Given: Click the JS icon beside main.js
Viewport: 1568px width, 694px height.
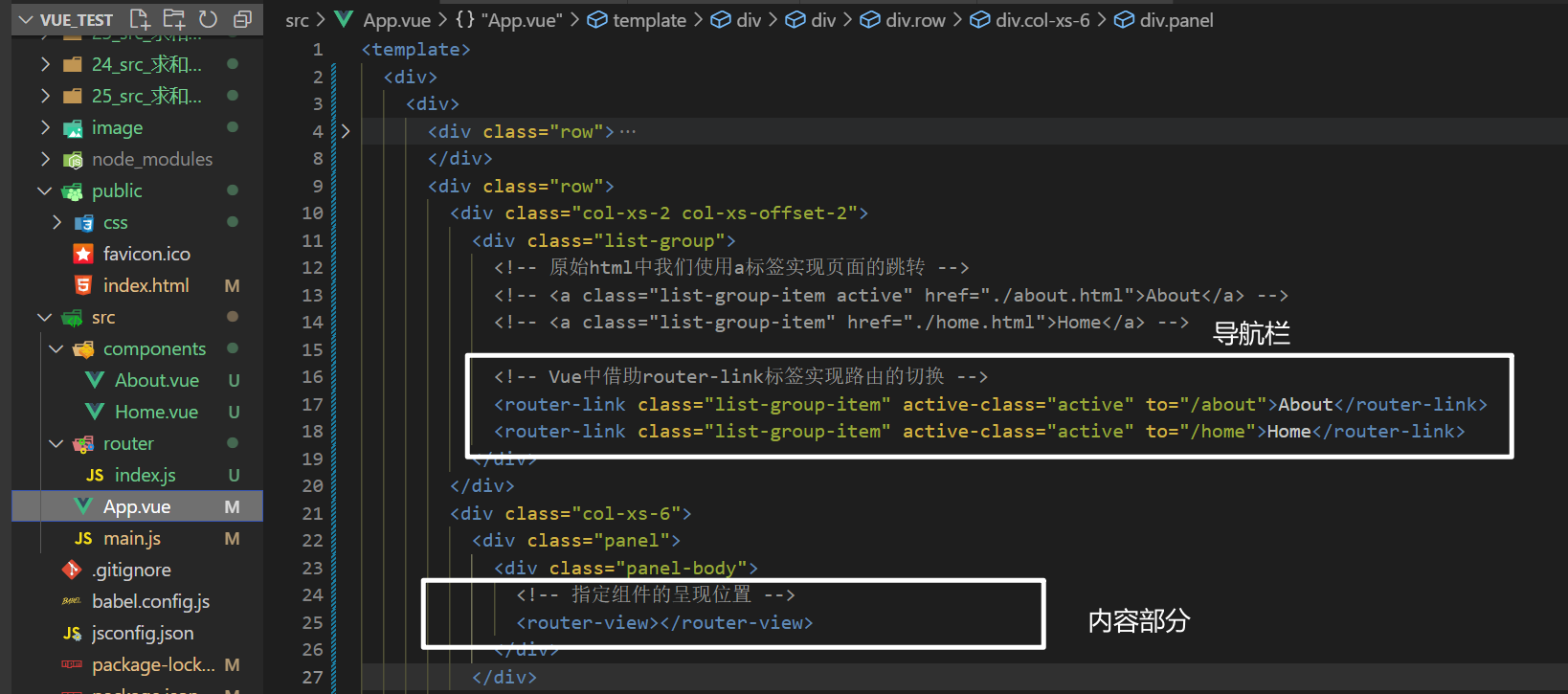Looking at the screenshot, I should [83, 538].
